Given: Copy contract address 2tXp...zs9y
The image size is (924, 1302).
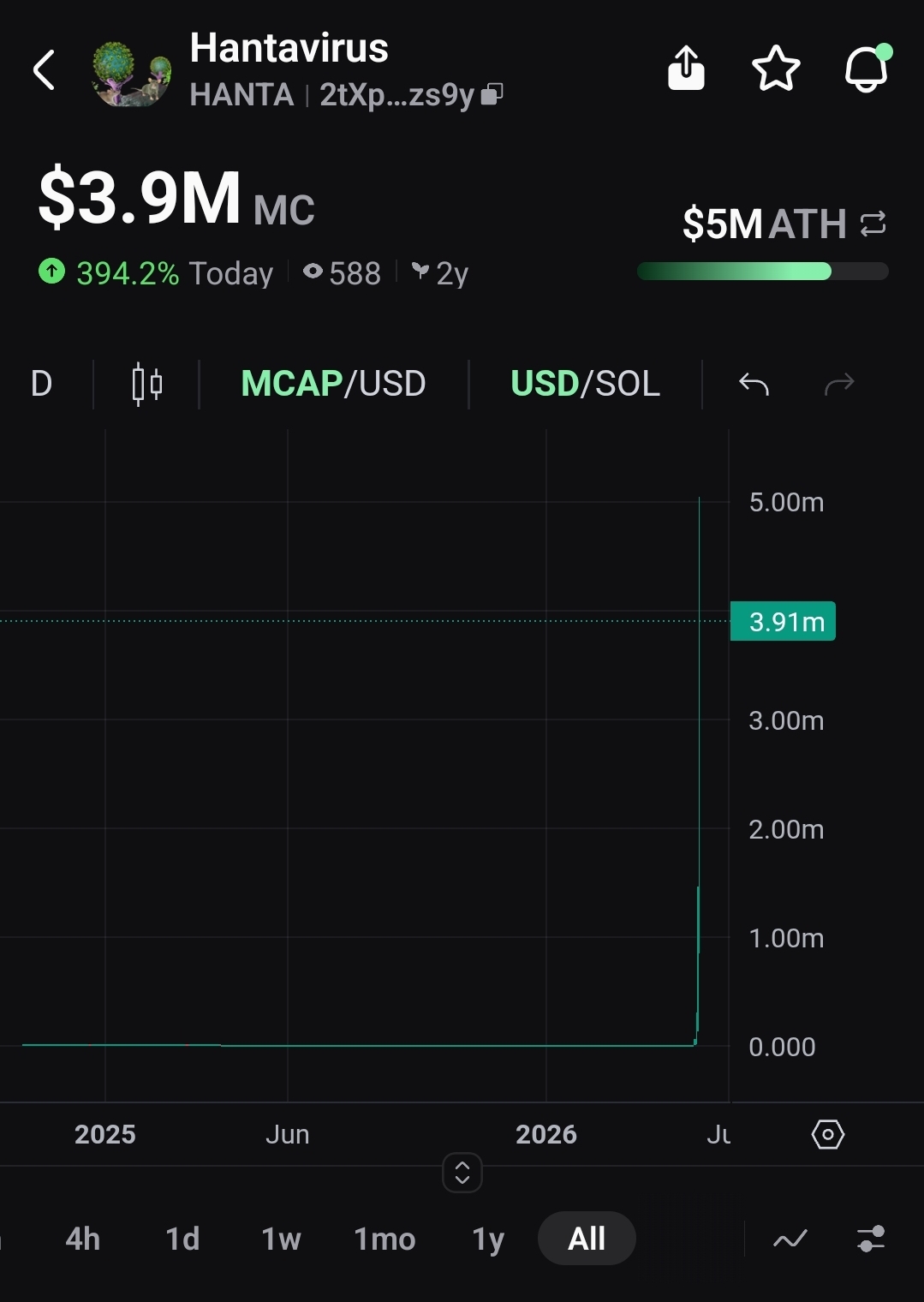Looking at the screenshot, I should click(x=492, y=94).
